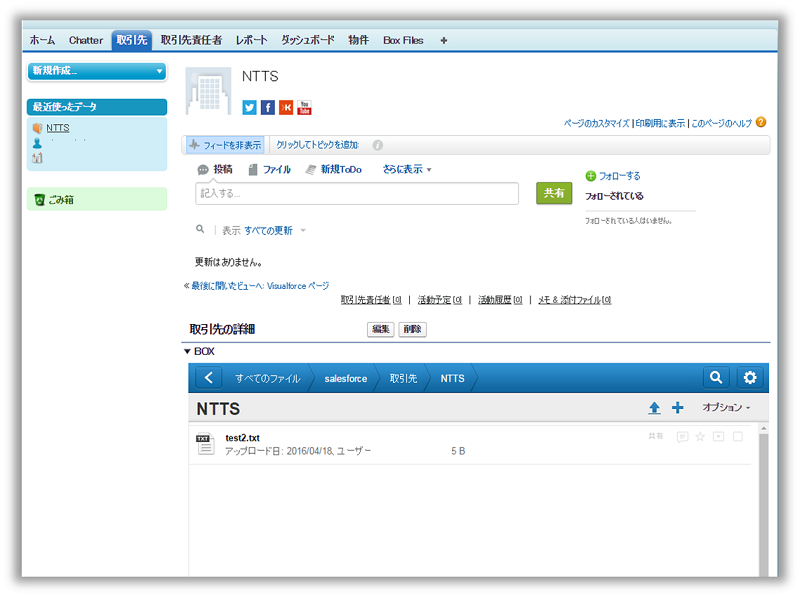Select the checkbox for test2.txt

[738, 437]
